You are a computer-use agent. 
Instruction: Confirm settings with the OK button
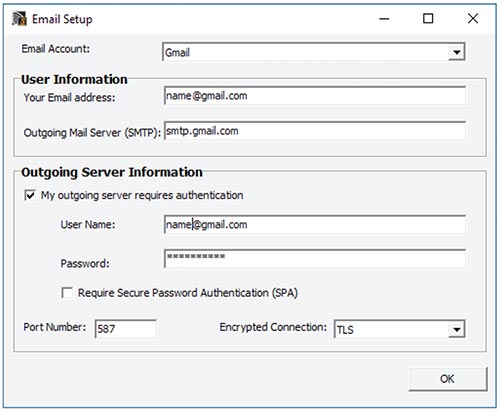(x=448, y=379)
